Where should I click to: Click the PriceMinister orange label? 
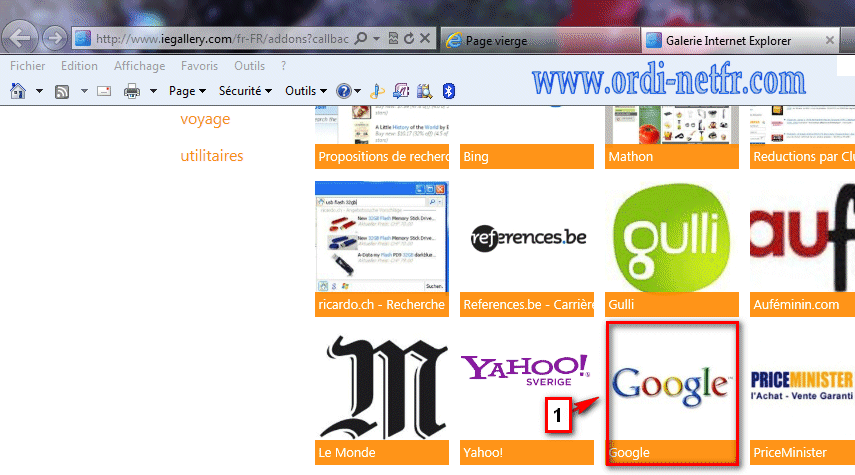tap(802, 453)
